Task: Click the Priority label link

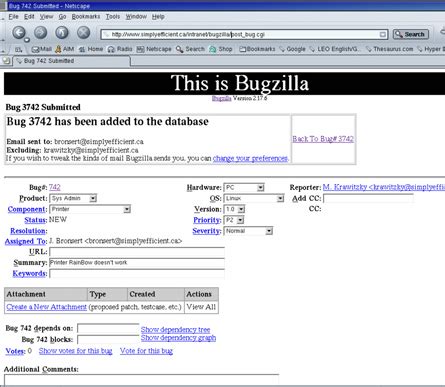Action: (x=207, y=220)
